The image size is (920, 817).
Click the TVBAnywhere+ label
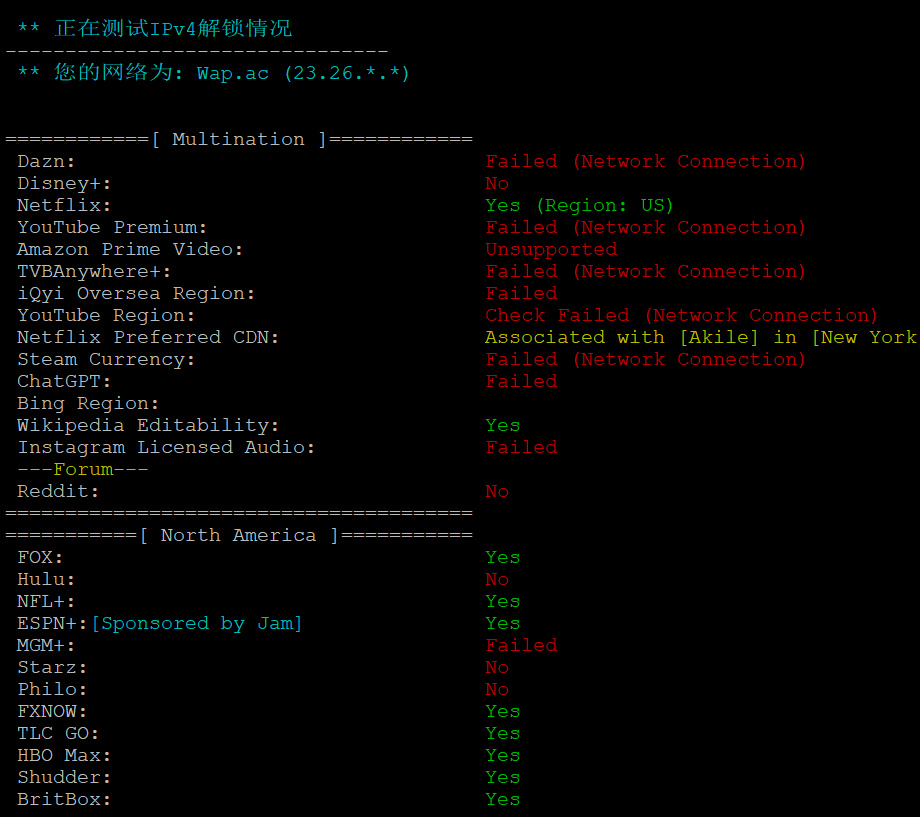pyautogui.click(x=94, y=271)
